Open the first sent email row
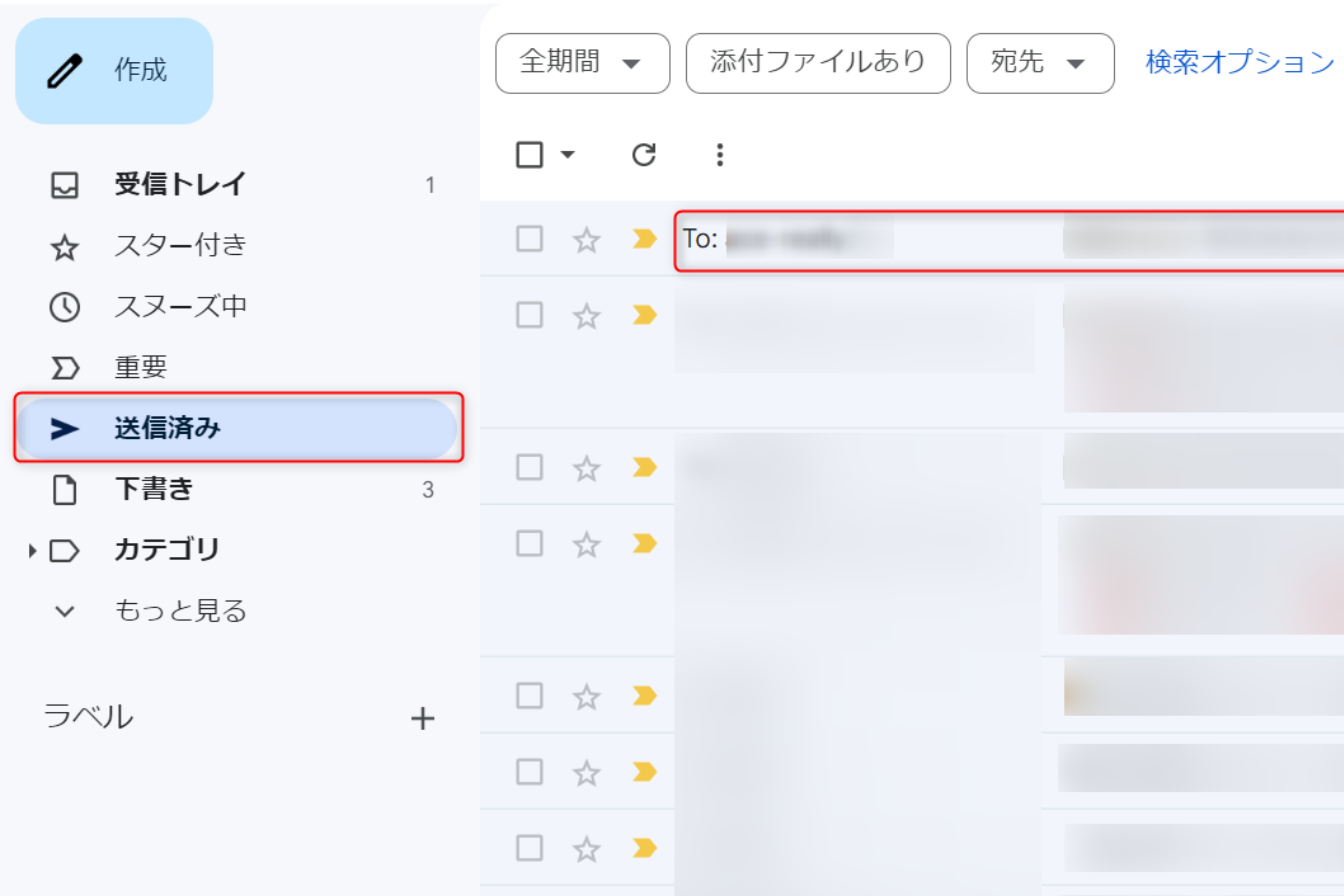The width and height of the screenshot is (1344, 896). 1000,240
